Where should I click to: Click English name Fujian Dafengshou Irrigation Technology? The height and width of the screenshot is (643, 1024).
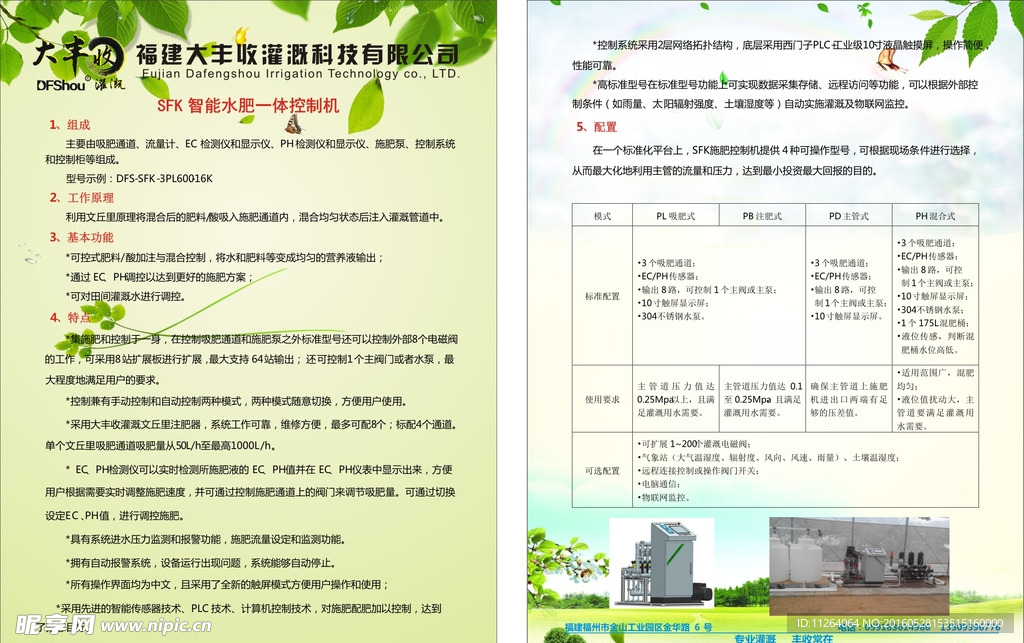(x=300, y=74)
